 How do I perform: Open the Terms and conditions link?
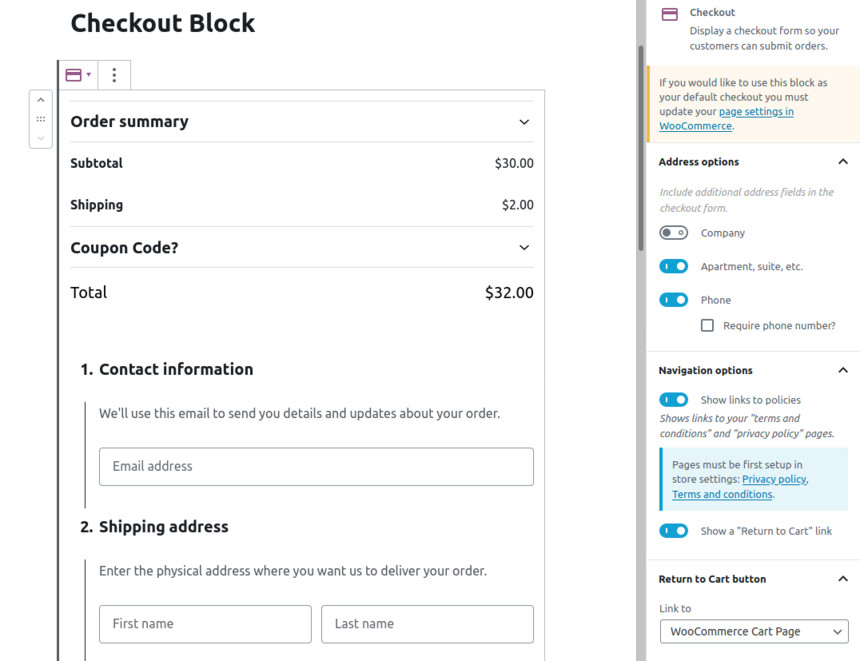tap(722, 494)
